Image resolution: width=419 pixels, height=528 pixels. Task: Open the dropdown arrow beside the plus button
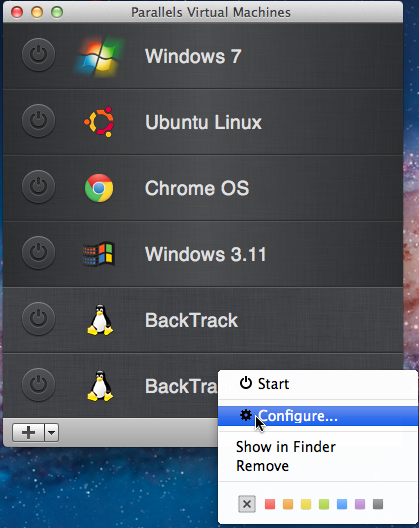(x=52, y=432)
